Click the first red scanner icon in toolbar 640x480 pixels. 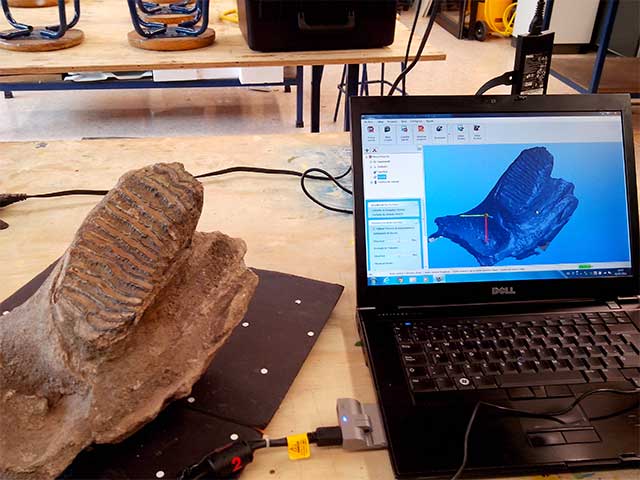pyautogui.click(x=371, y=129)
